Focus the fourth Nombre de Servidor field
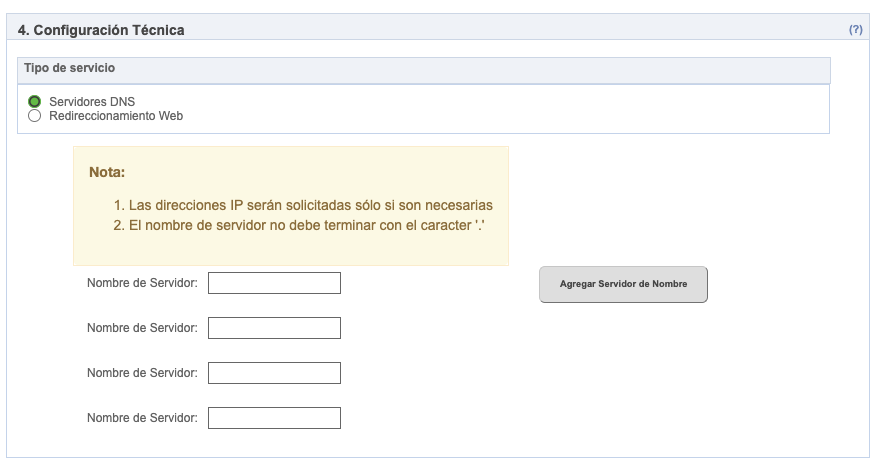876x467 pixels. tap(274, 418)
